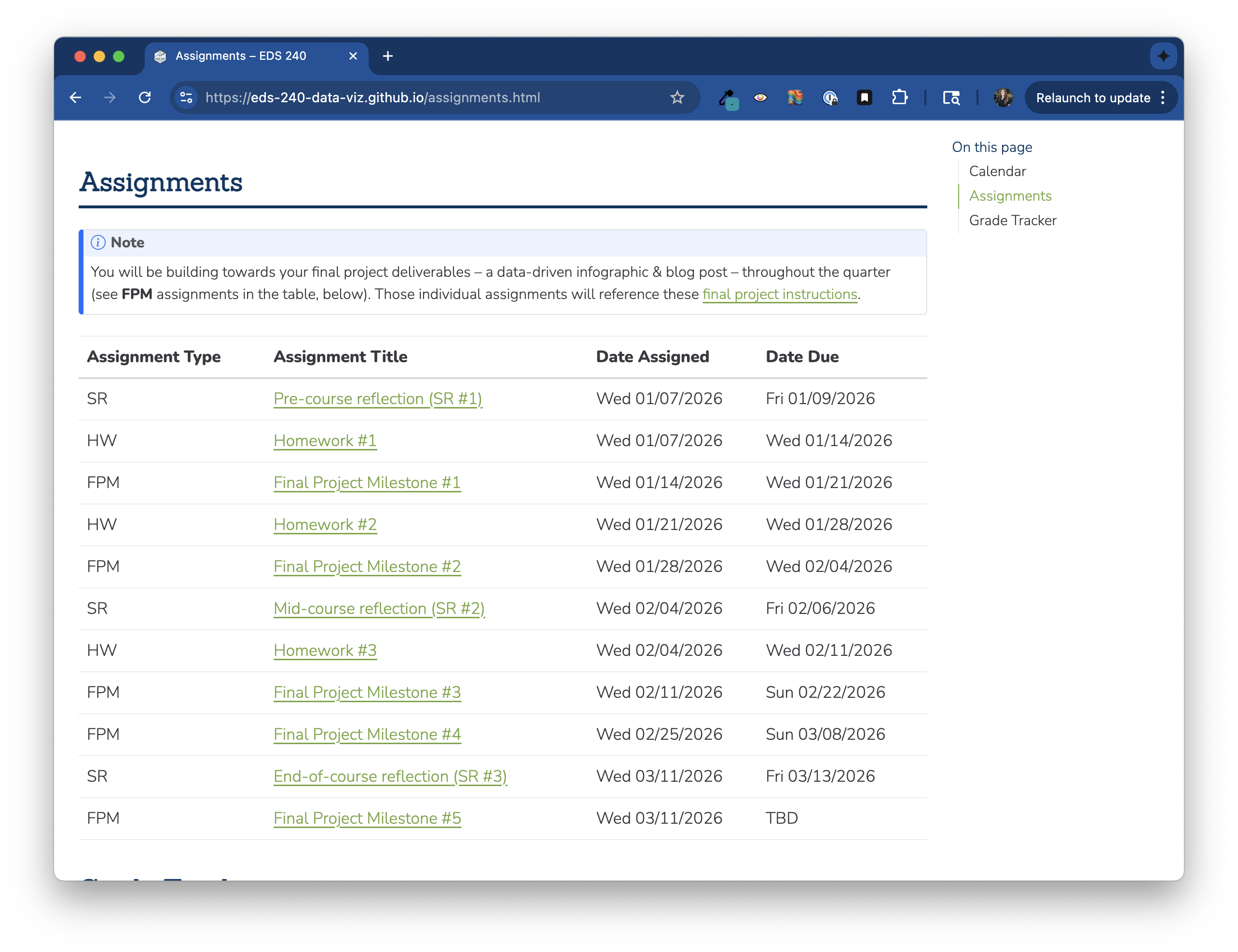This screenshot has width=1238, height=952.
Task: Click the search tabs magnifier icon
Action: [x=951, y=98]
